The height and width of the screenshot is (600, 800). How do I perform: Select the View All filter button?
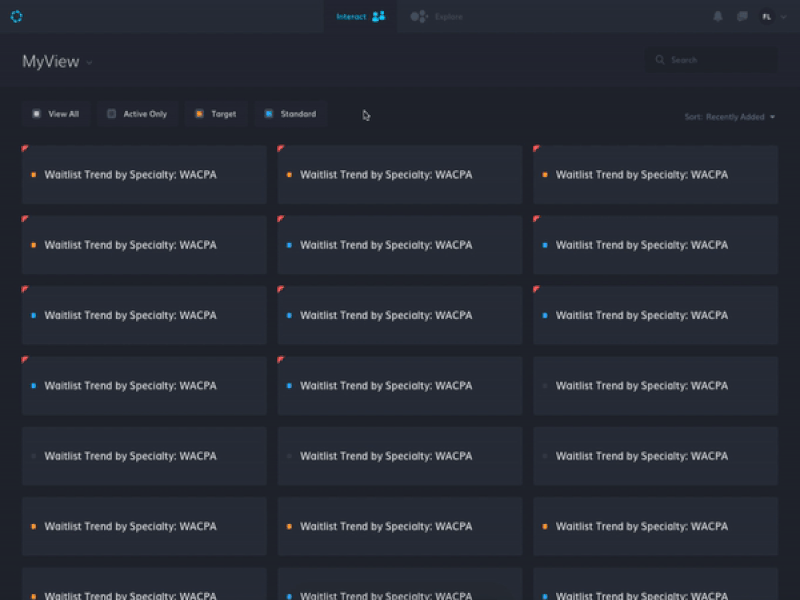pyautogui.click(x=57, y=114)
